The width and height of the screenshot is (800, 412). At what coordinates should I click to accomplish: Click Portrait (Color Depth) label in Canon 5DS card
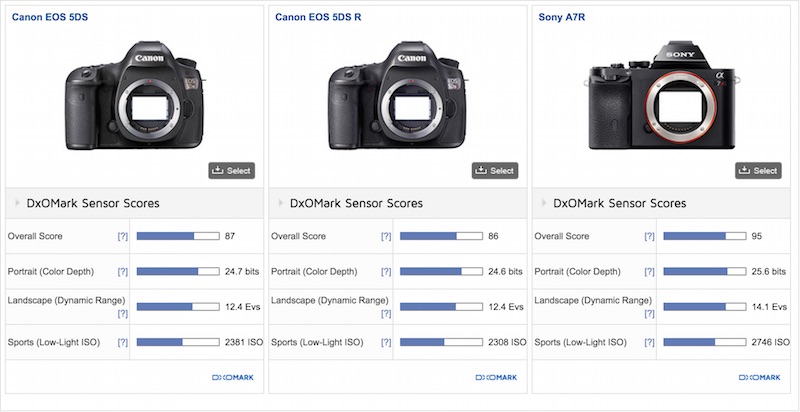coord(51,271)
